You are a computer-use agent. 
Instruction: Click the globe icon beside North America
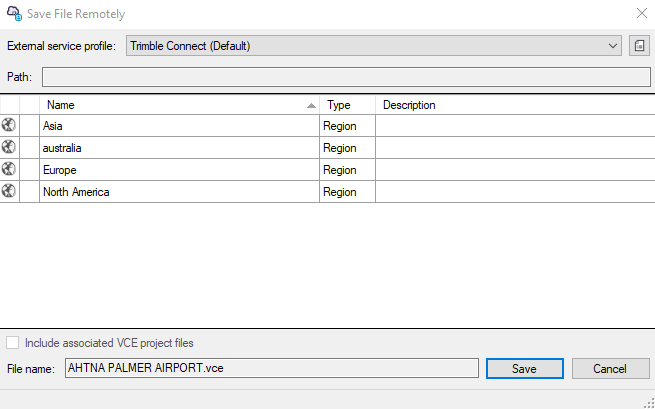[x=9, y=191]
